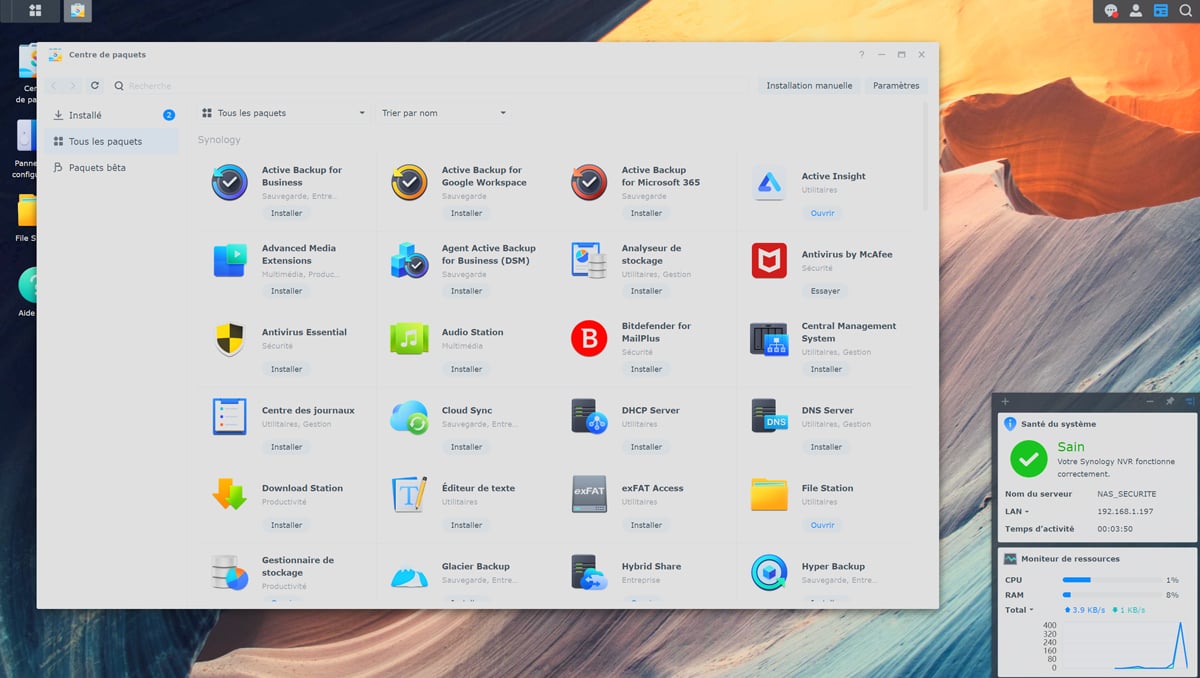Click the Bitdefender for MailPlus icon
The image size is (1200, 678).
coord(589,339)
